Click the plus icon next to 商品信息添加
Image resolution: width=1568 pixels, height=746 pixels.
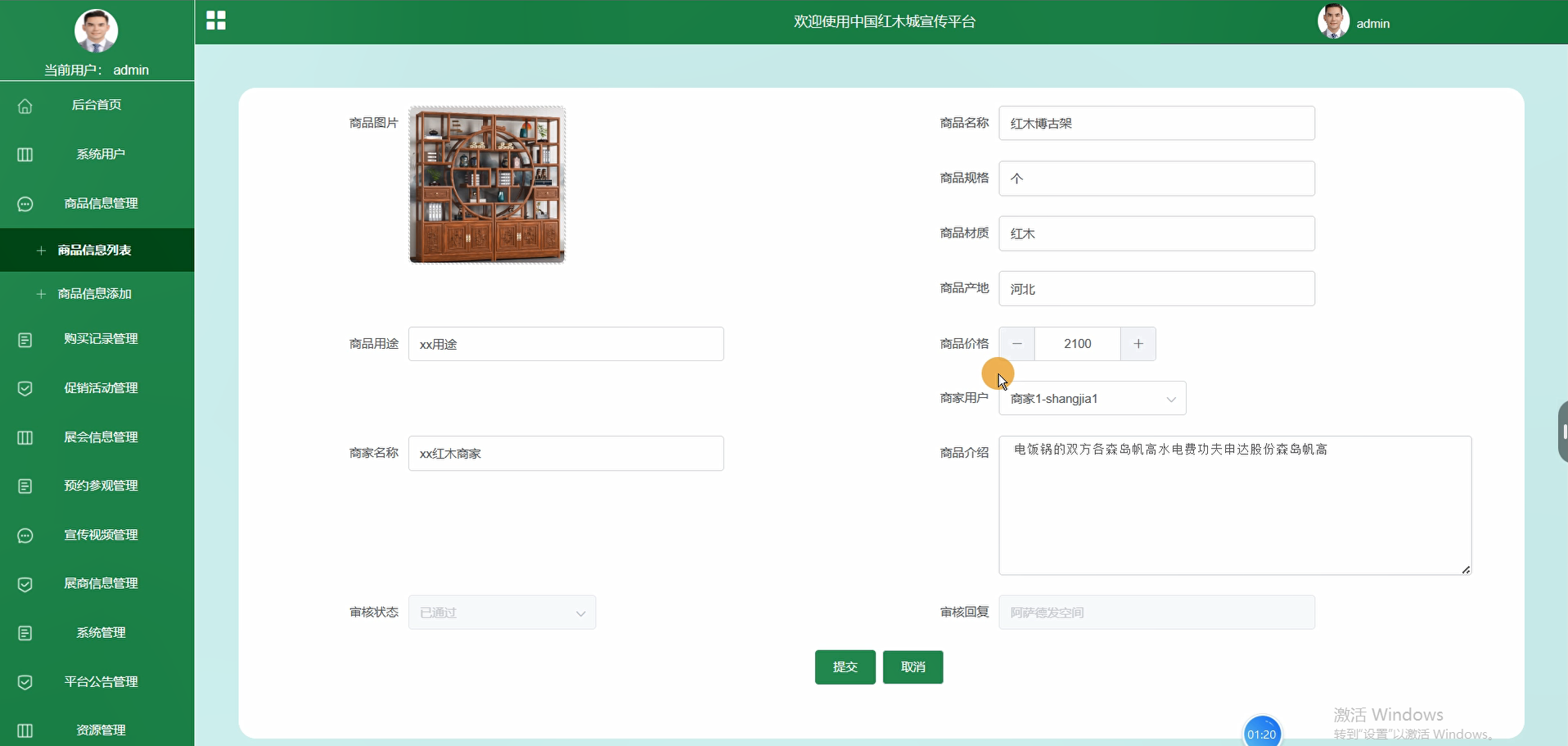coord(42,294)
